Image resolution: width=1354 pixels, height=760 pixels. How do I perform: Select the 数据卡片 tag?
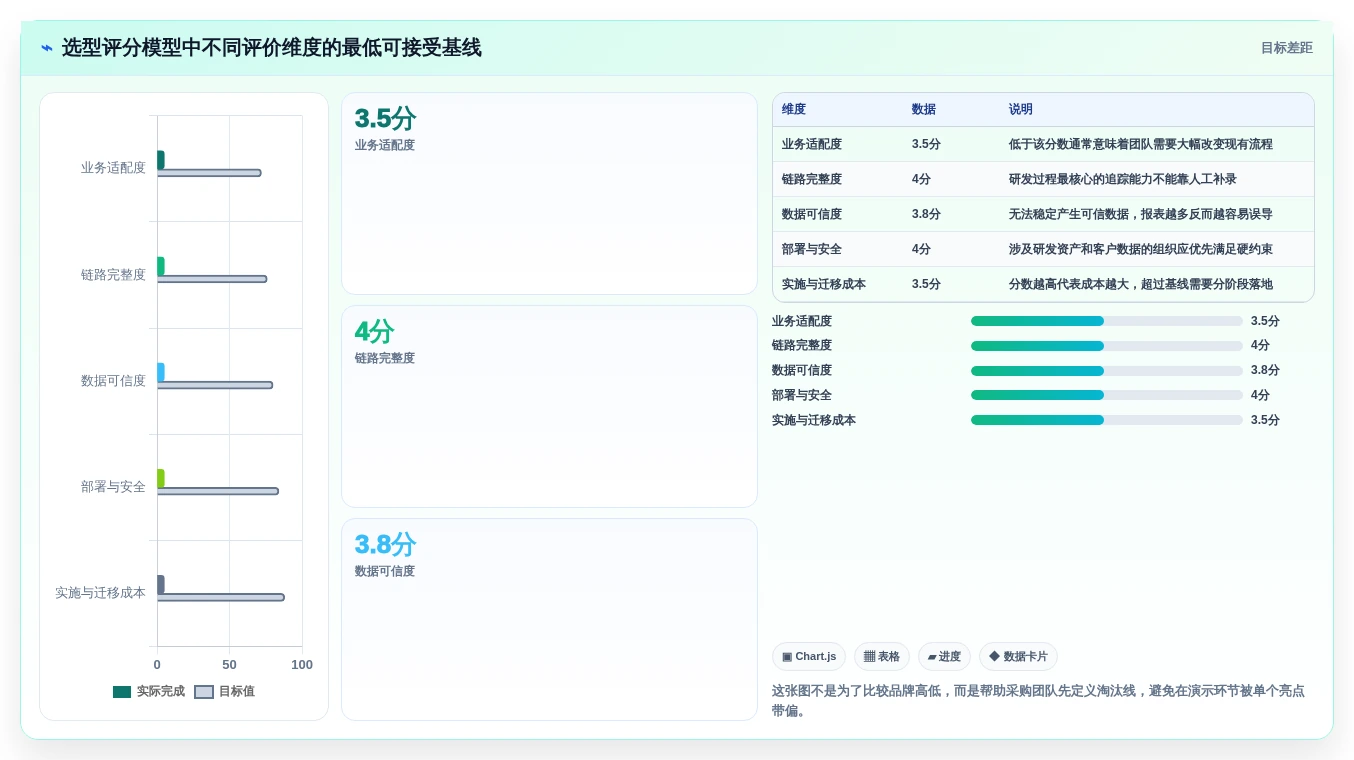tap(1018, 657)
